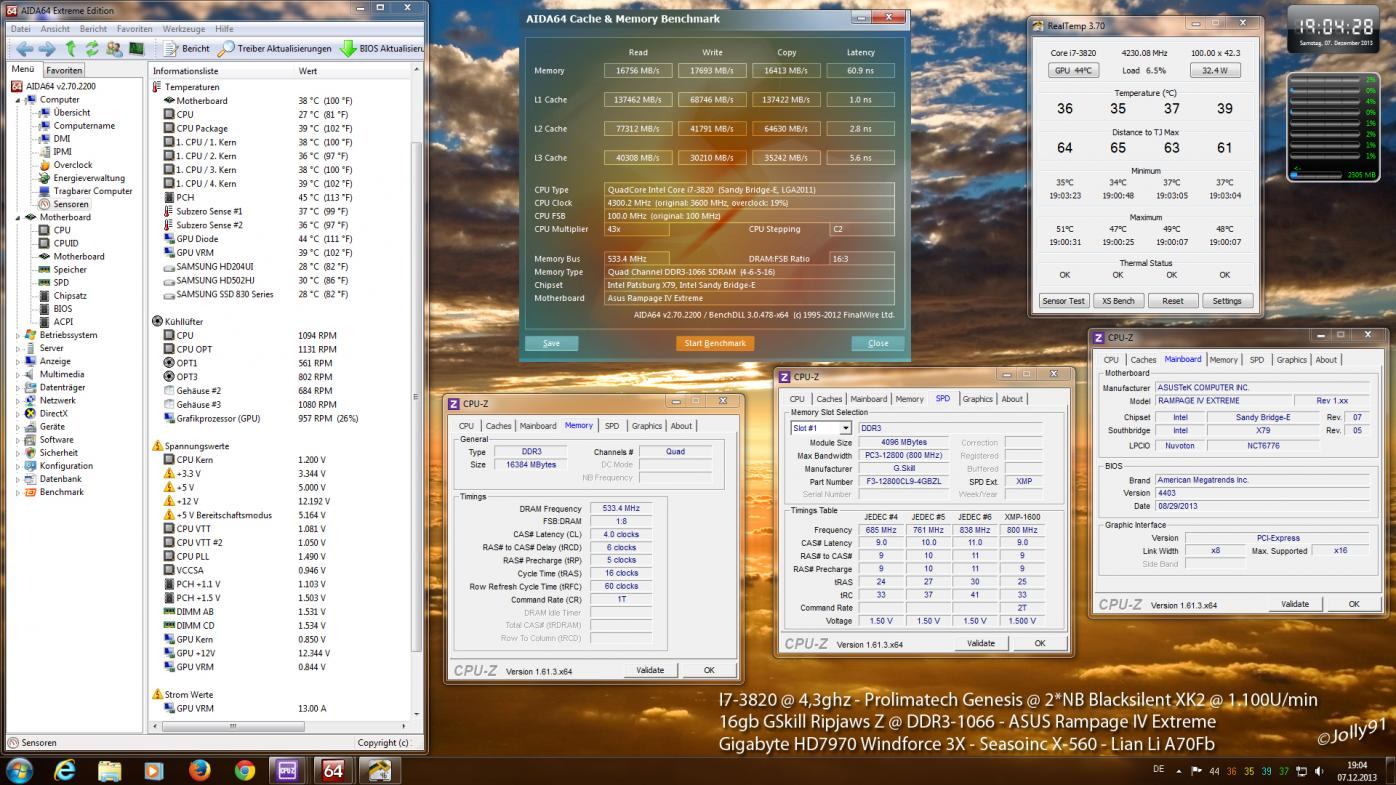Open Memory tab in CPU-Z Mainboard window
The width and height of the screenshot is (1396, 785).
[x=1223, y=359]
